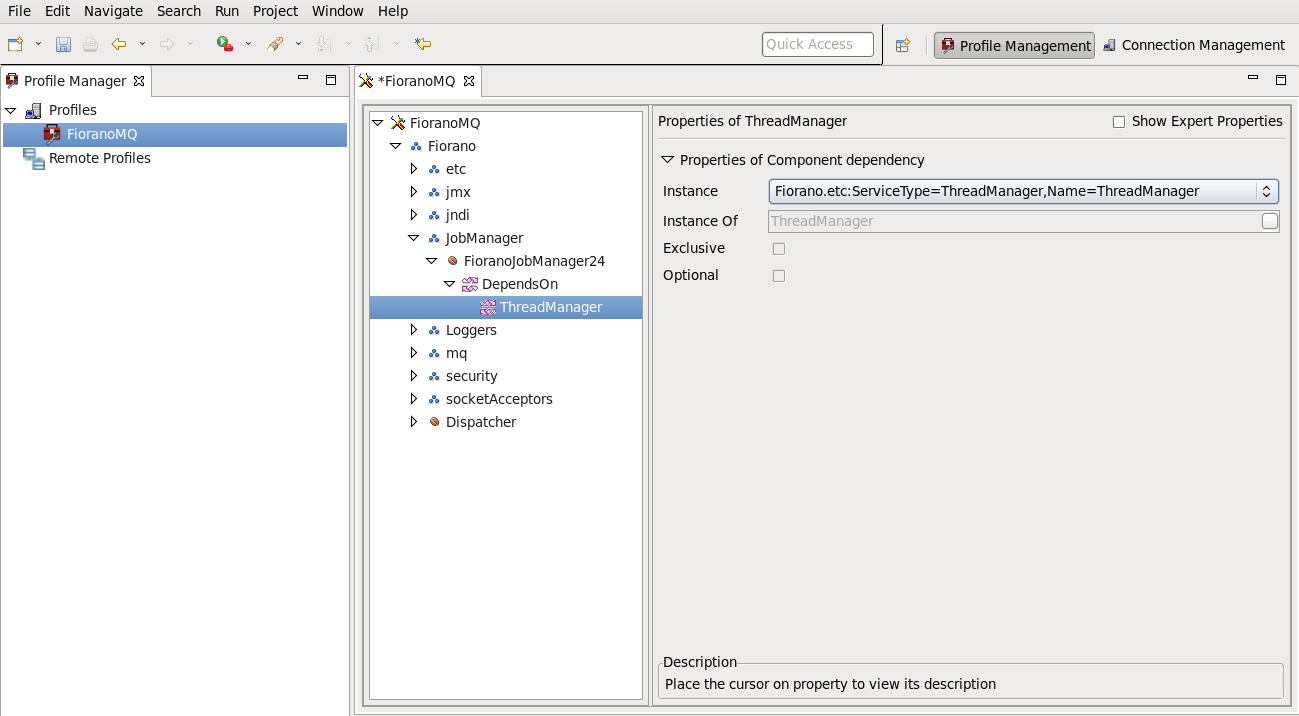Viewport: 1299px width, 716px height.
Task: Click the flashlight search icon
Action: coord(275,44)
